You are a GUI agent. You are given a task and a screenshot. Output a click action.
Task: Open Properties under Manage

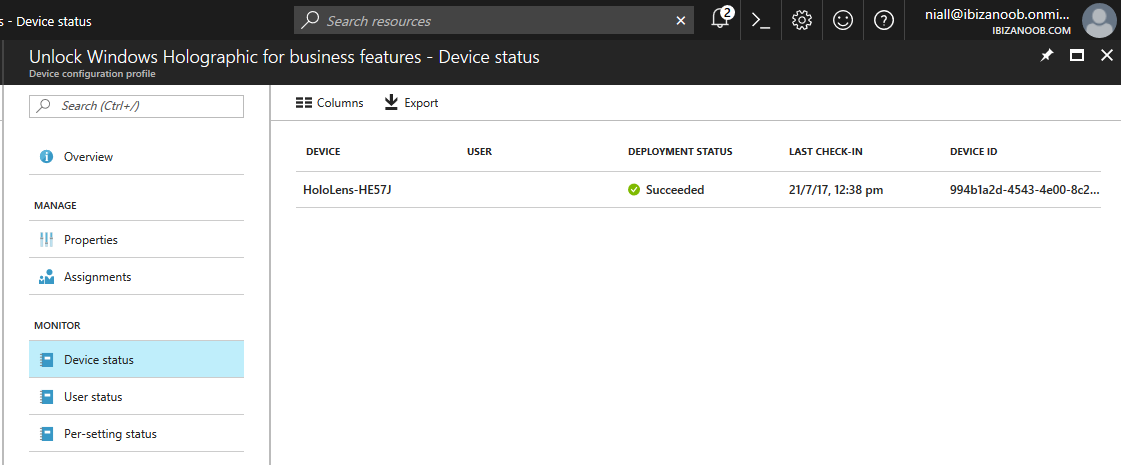137,240
